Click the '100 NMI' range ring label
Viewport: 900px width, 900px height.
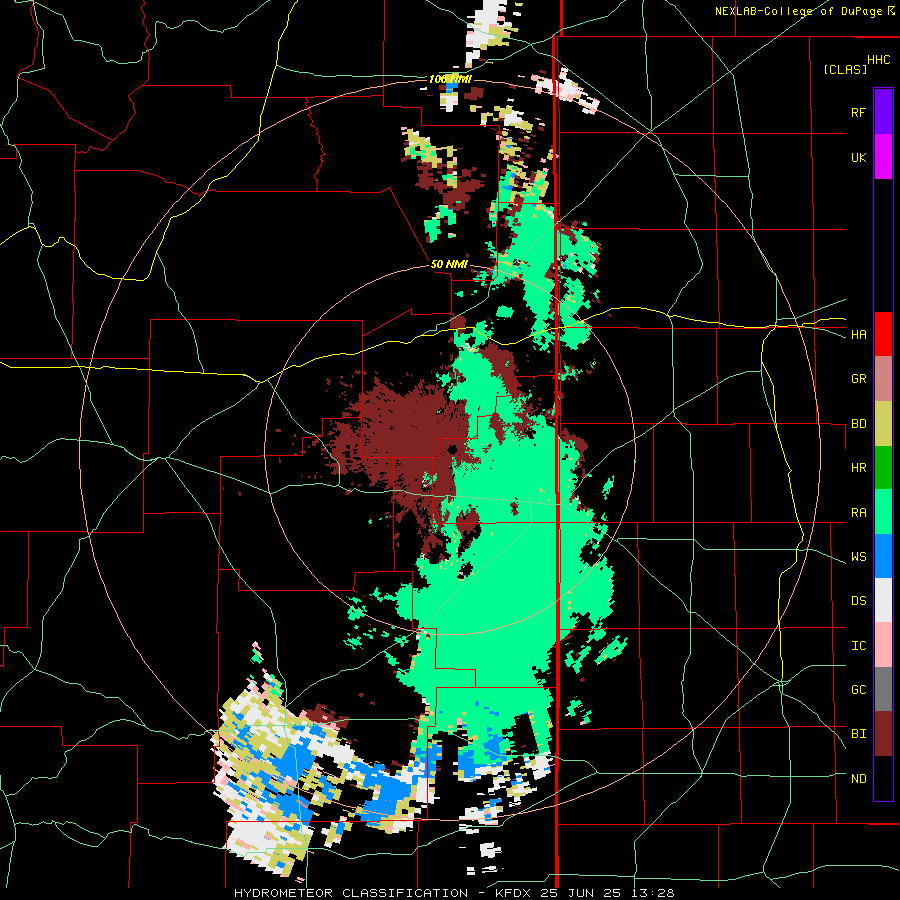450,79
